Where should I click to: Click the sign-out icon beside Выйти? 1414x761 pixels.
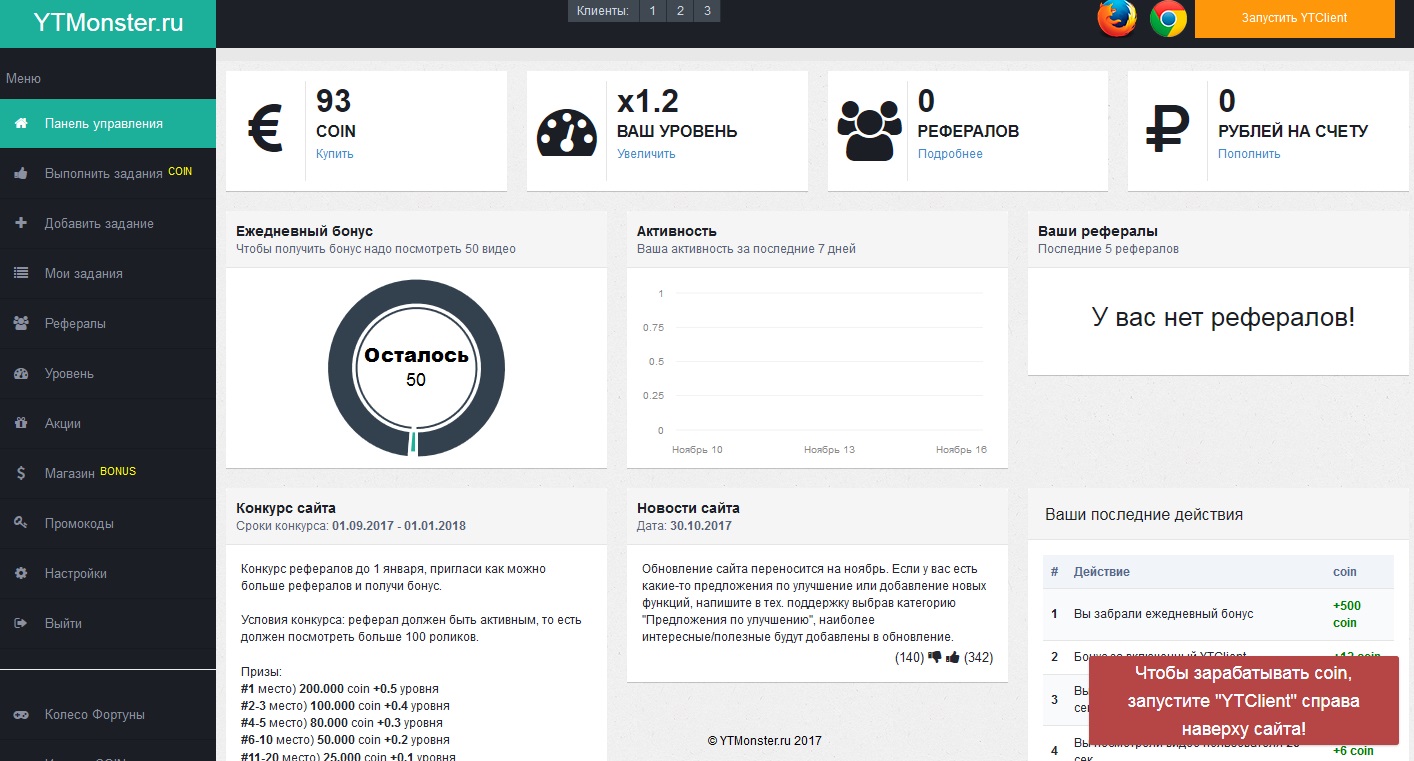tap(21, 623)
